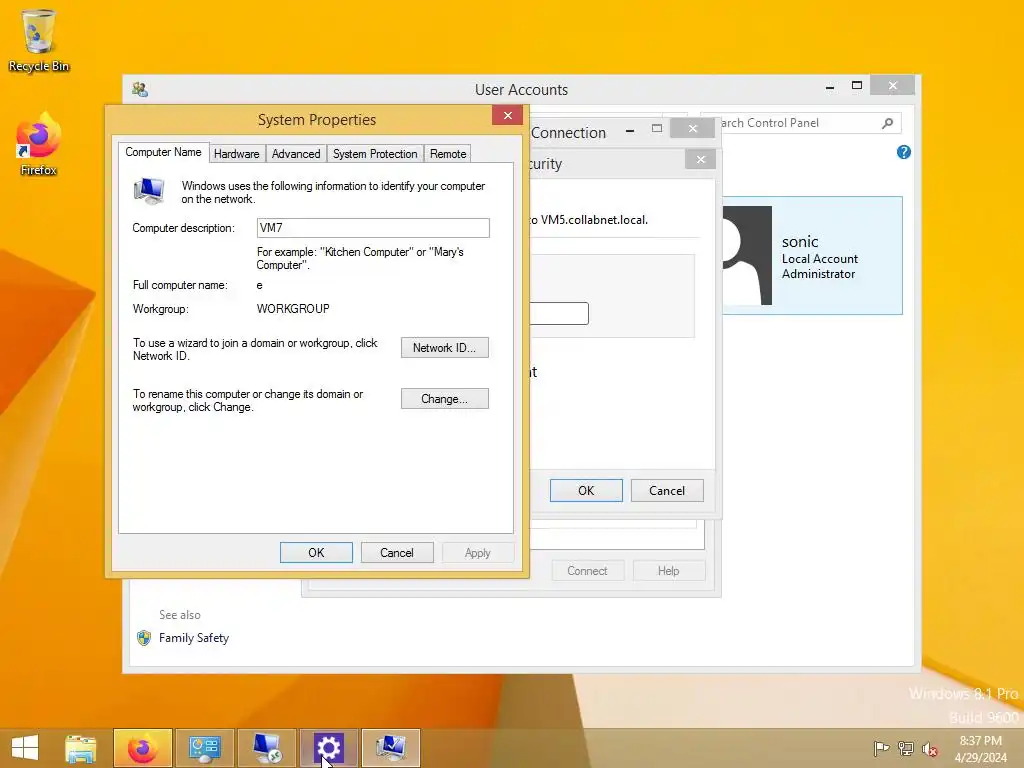Cancel the security credentials dialog

click(667, 490)
